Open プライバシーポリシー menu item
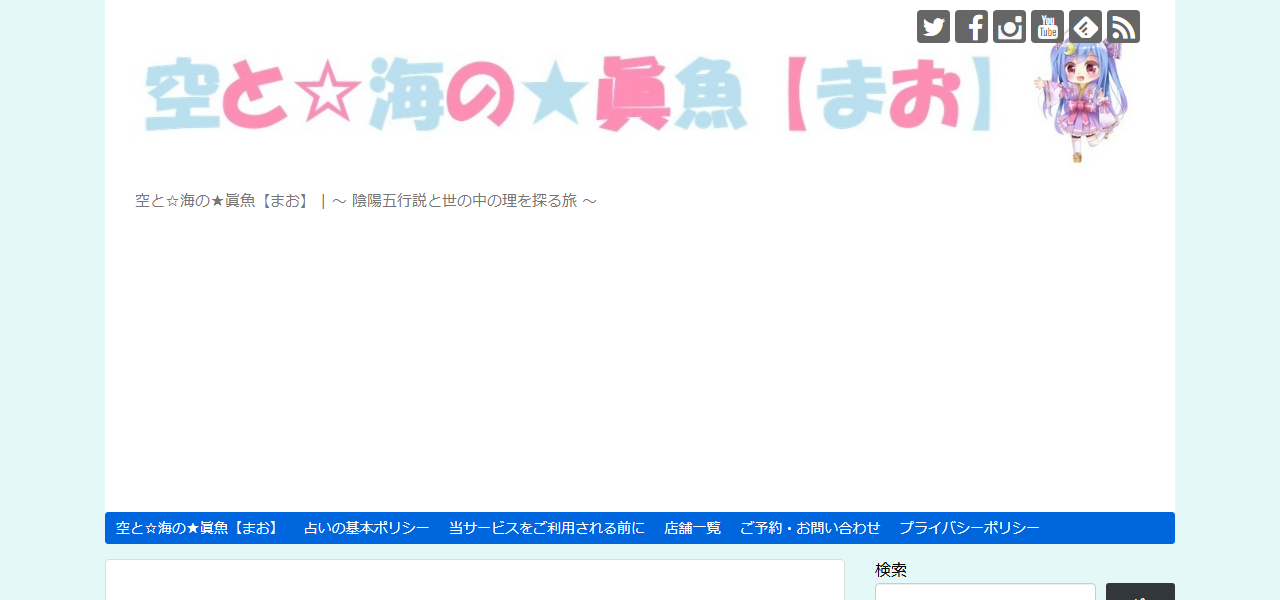Screen dimensions: 1280x600 pyautogui.click(x=969, y=528)
